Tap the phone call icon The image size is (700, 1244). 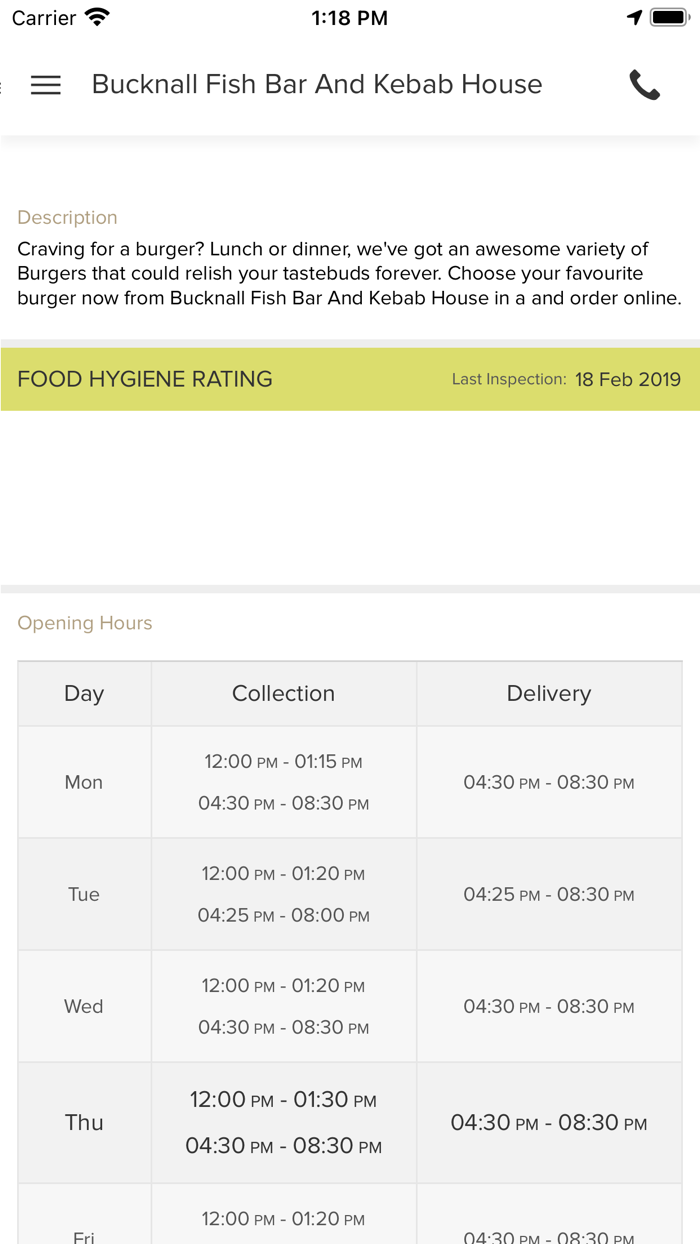click(x=645, y=85)
